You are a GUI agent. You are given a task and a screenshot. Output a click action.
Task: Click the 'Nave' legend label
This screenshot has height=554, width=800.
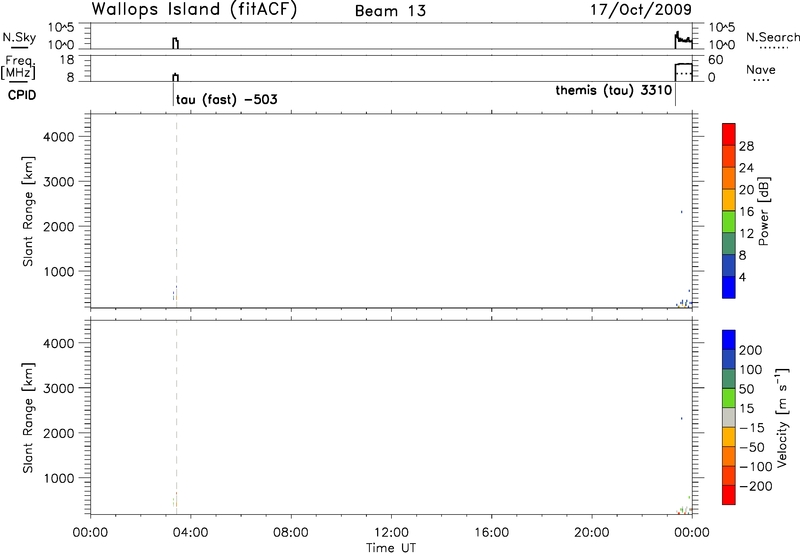[760, 69]
